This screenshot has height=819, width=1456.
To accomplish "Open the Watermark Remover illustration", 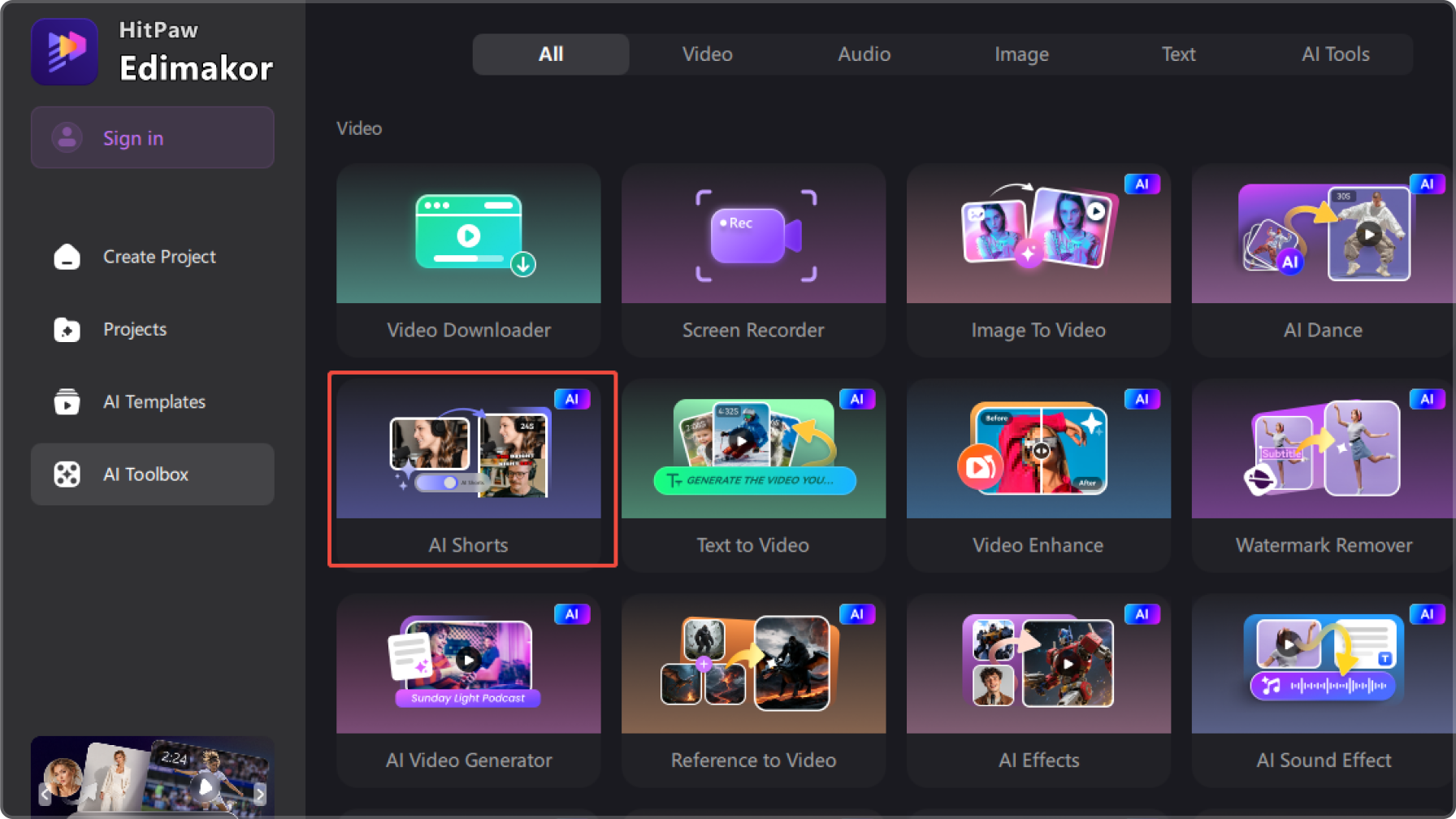I will 1323,448.
